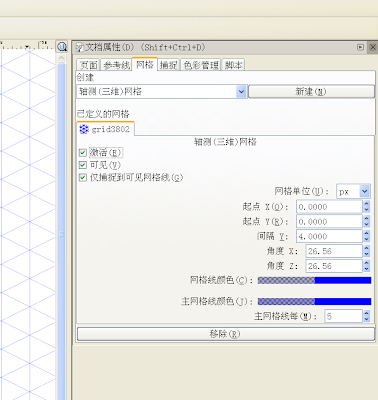Decrease 角度 X with down arrow
This screenshot has width=378, height=400.
tap(367, 254)
